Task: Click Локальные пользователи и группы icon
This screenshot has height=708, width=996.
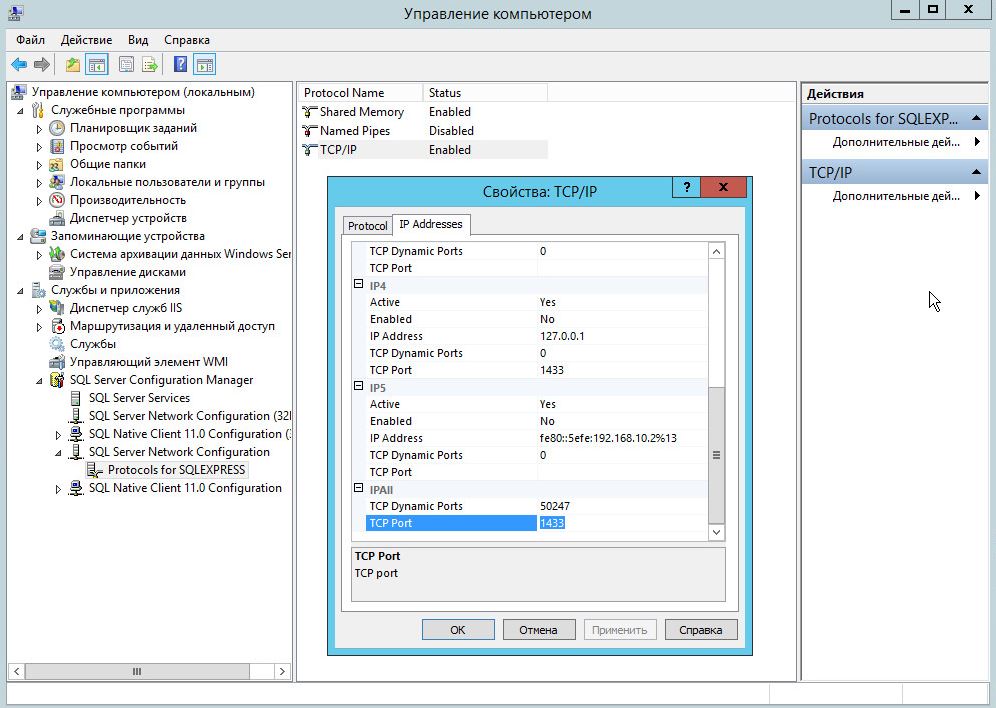Action: click(57, 182)
